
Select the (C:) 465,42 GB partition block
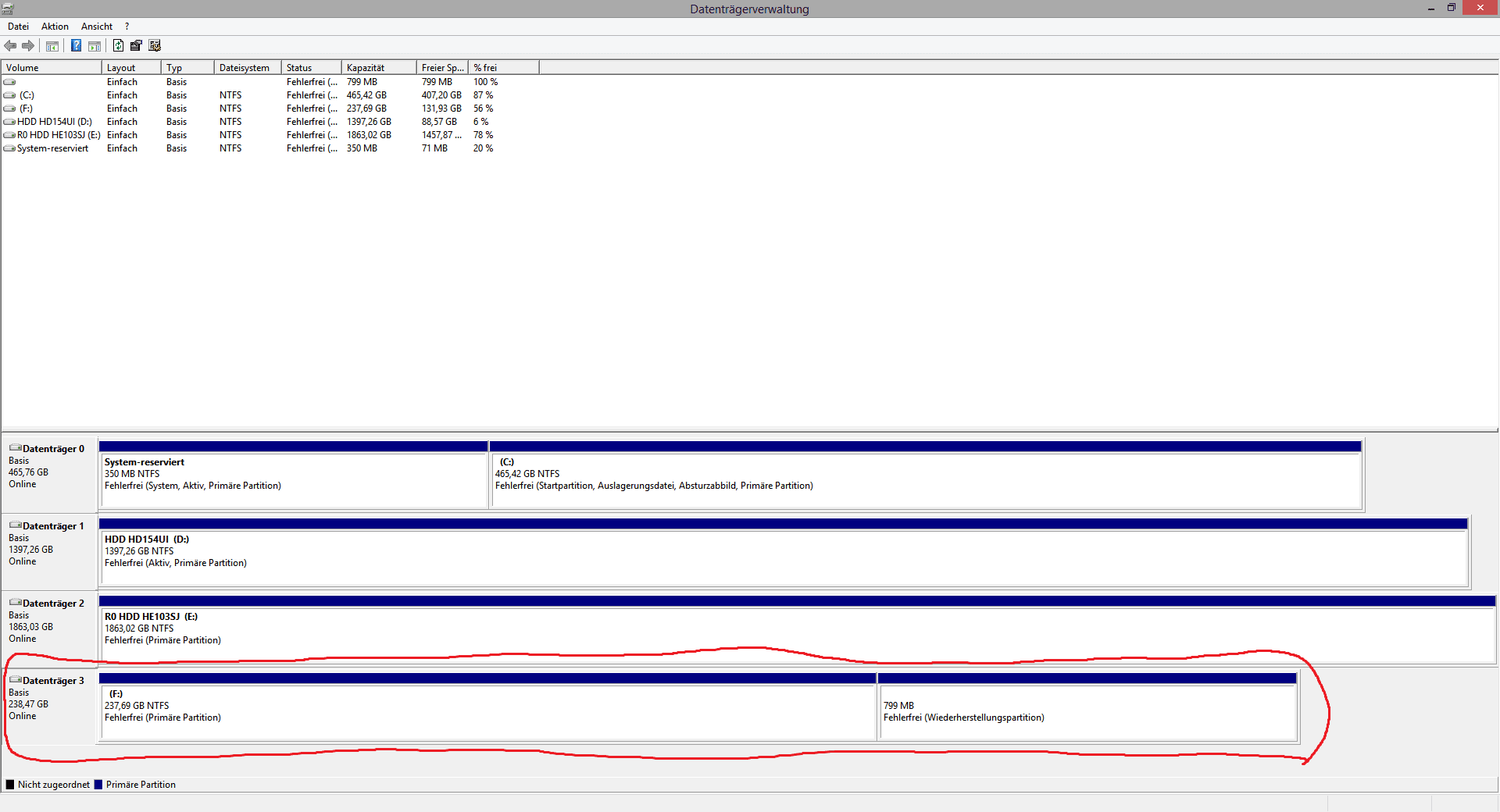click(926, 475)
